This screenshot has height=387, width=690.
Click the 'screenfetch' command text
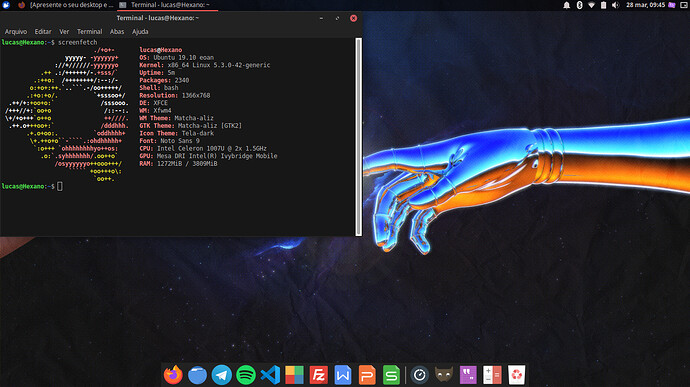(77, 42)
